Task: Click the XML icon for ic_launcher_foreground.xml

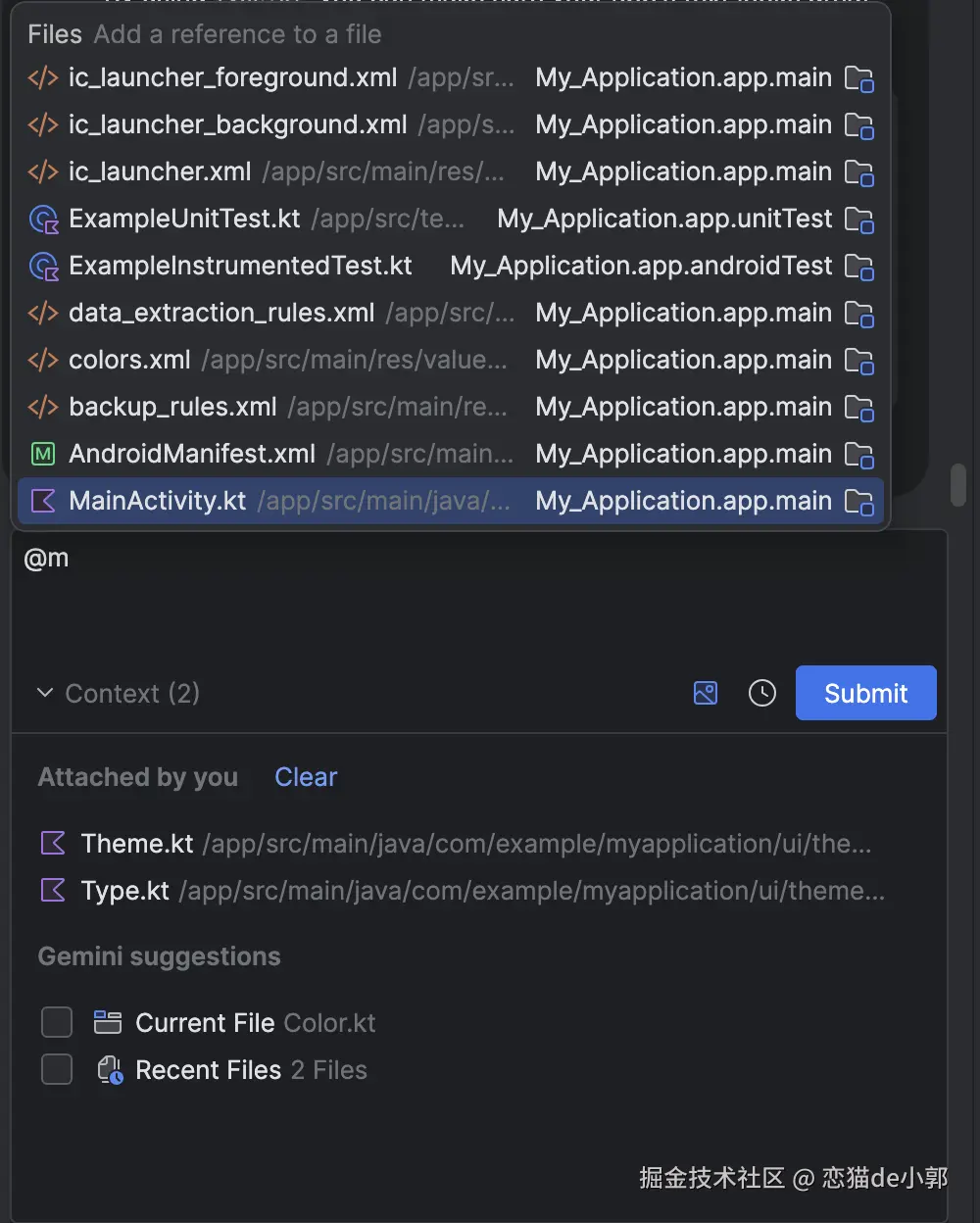Action: click(43, 77)
